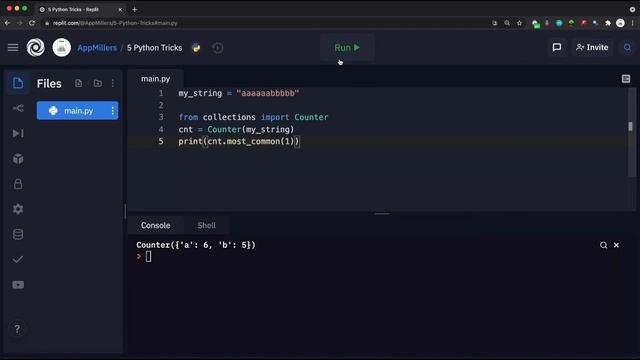The image size is (640, 360).
Task: Toggle the editor layout icon
Action: point(626,79)
